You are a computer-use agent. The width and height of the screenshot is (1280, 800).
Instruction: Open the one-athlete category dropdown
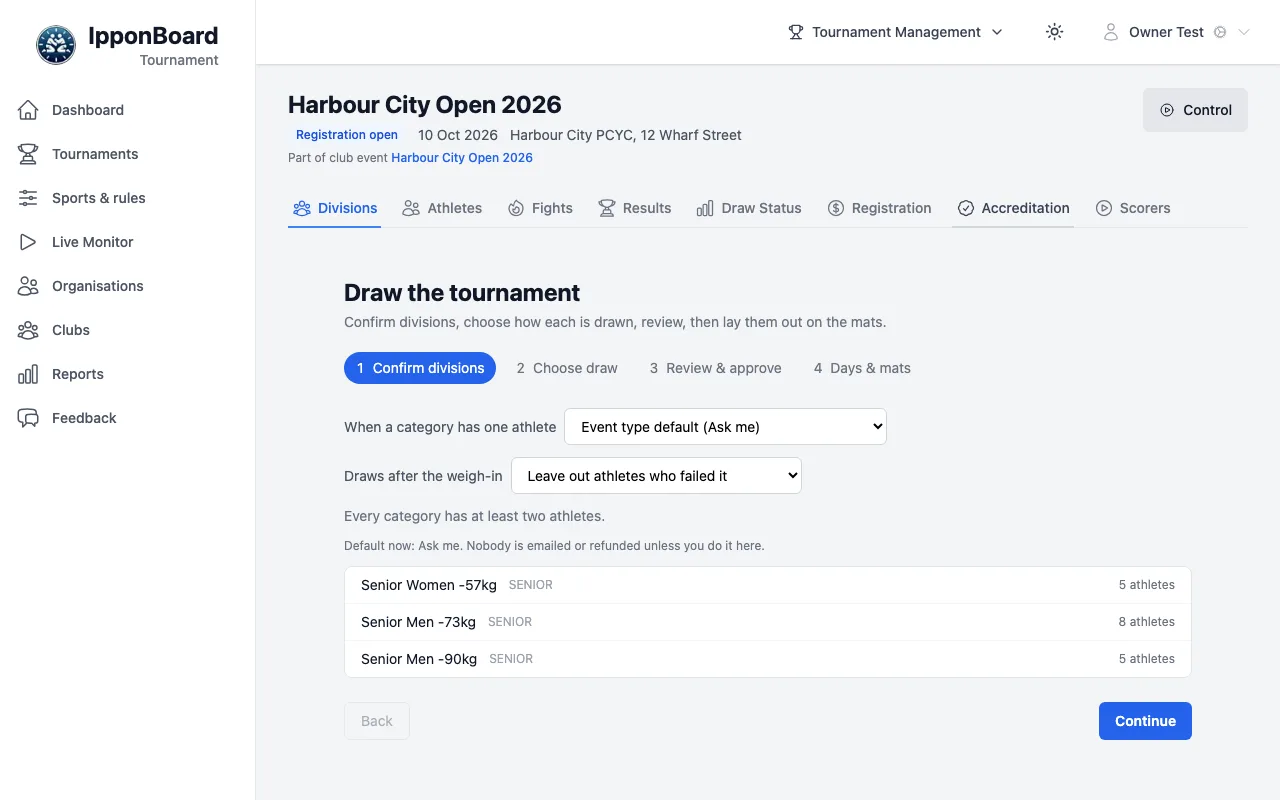point(726,427)
